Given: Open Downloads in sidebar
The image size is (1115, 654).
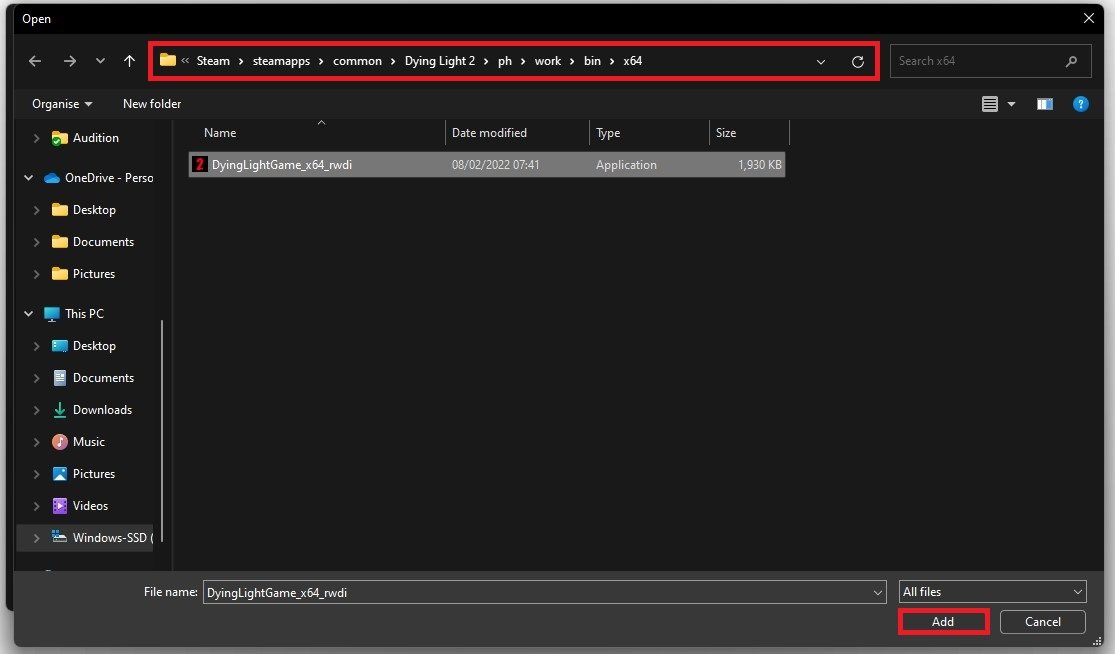Looking at the screenshot, I should 102,409.
